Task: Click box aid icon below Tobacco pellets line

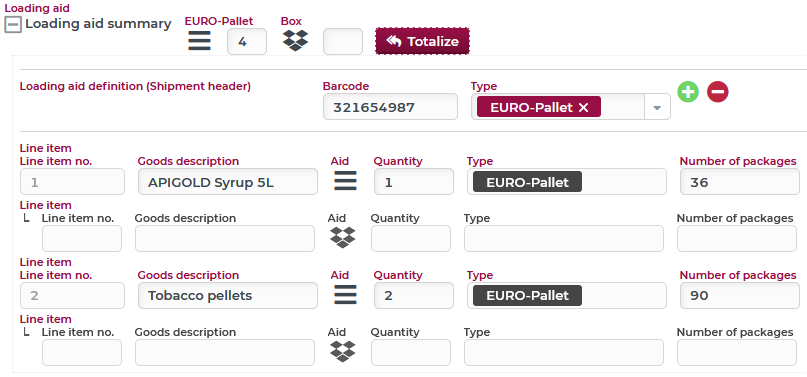Action: (x=342, y=351)
